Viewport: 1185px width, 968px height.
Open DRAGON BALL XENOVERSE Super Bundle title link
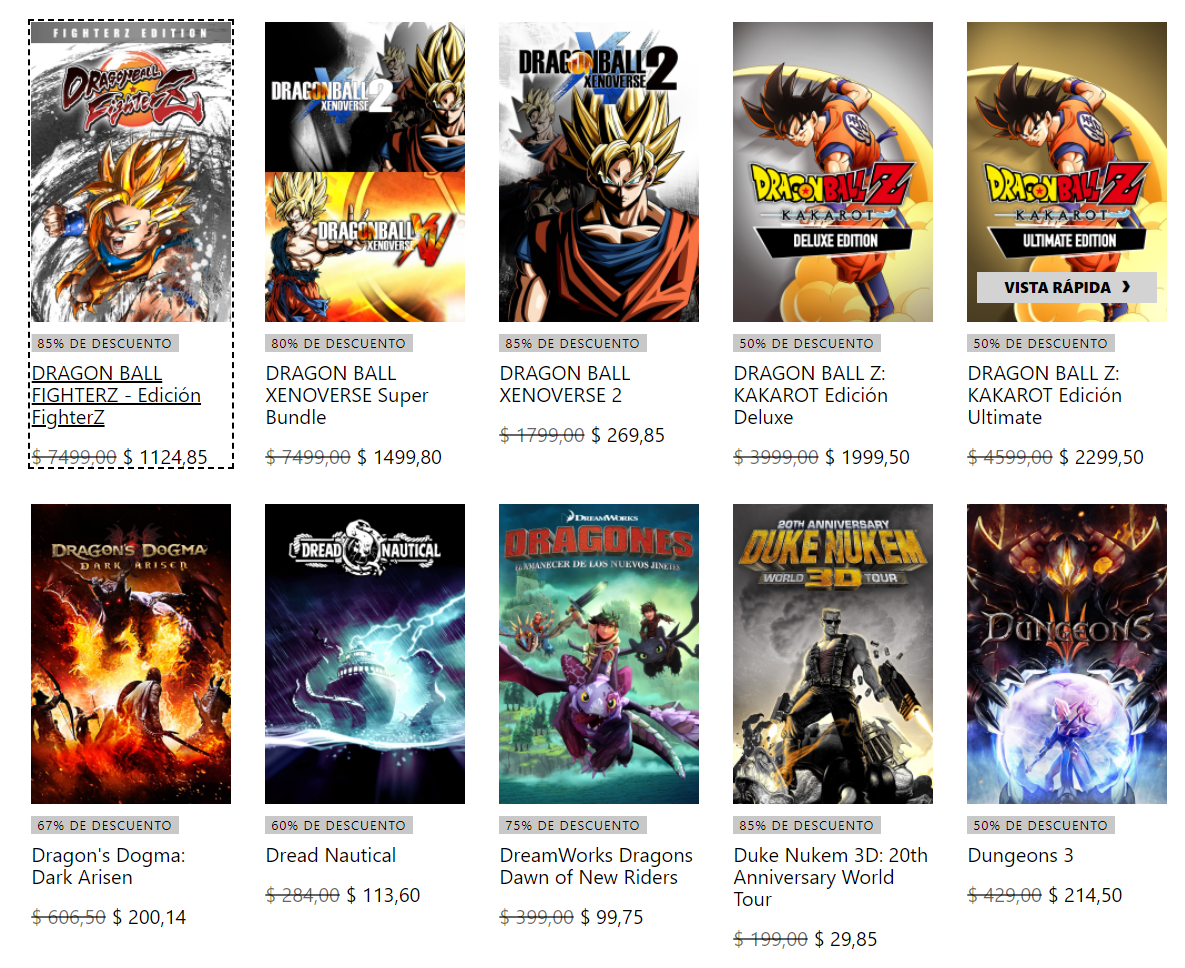pos(347,395)
